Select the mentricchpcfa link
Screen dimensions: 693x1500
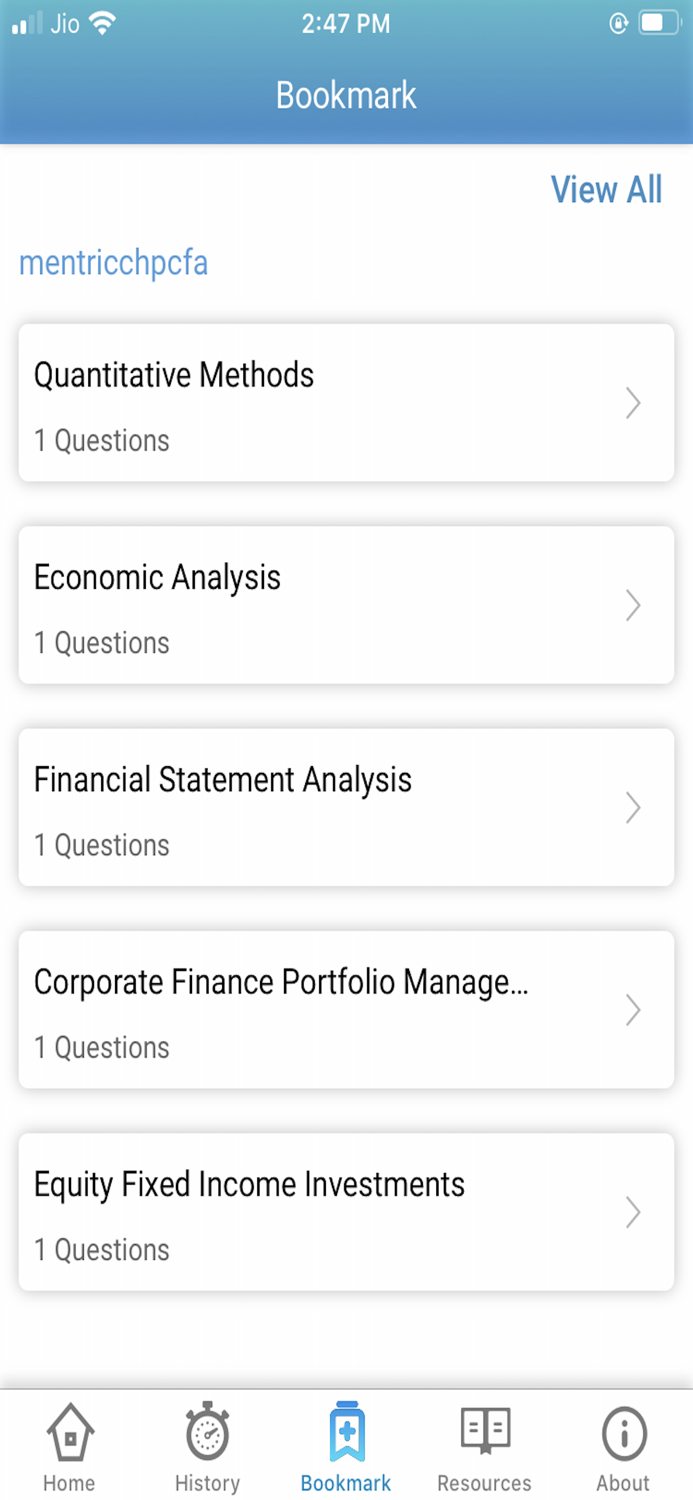click(113, 262)
